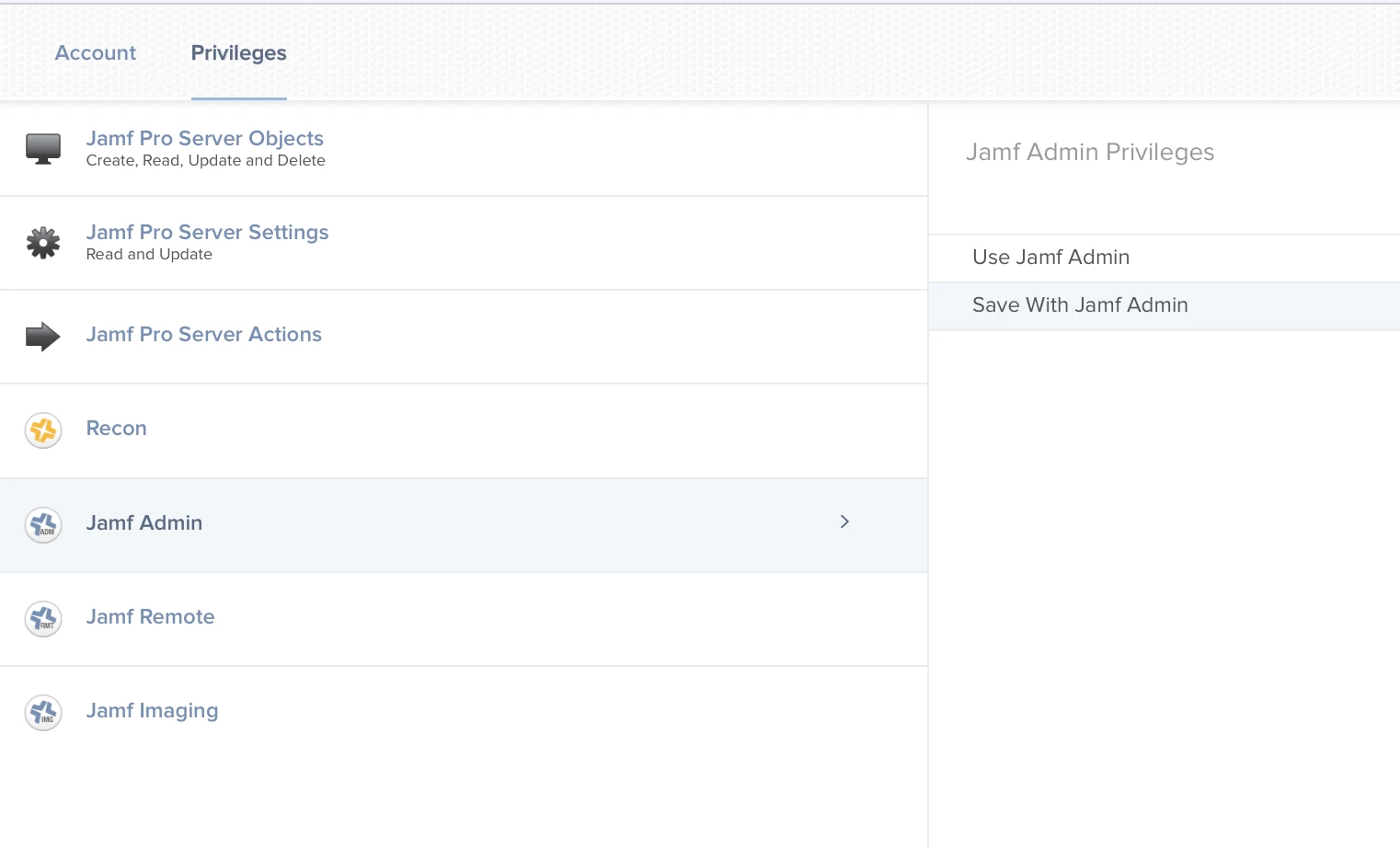Screen dimensions: 1400x848
Task: Click the Jamf Admin app icon
Action: coord(43,525)
